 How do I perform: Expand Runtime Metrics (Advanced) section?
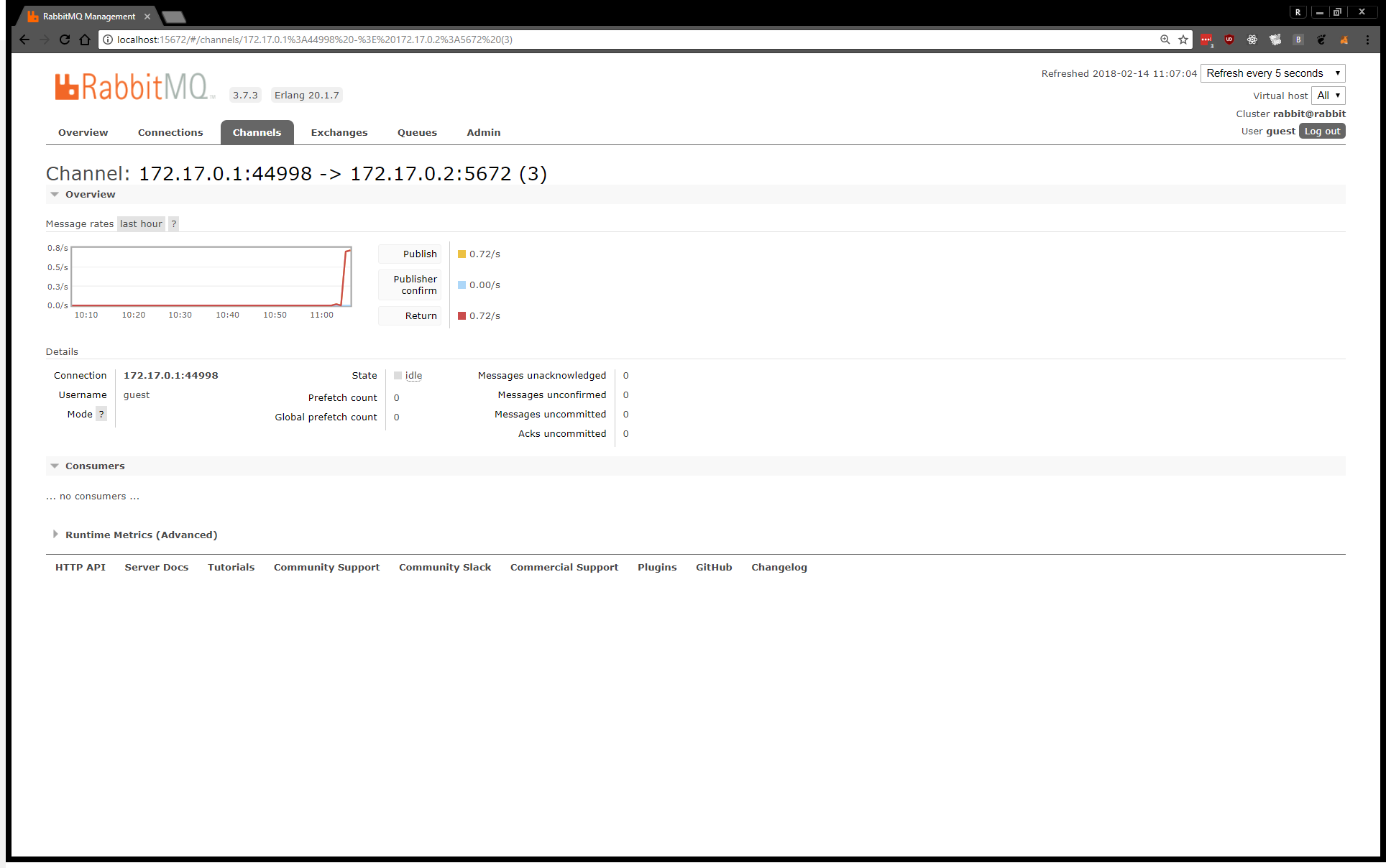click(x=141, y=535)
